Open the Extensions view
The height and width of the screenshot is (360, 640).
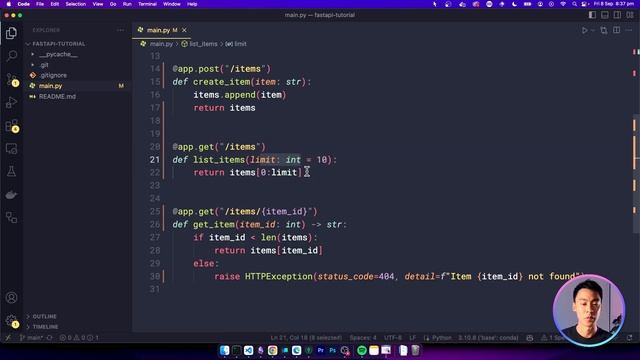click(11, 125)
